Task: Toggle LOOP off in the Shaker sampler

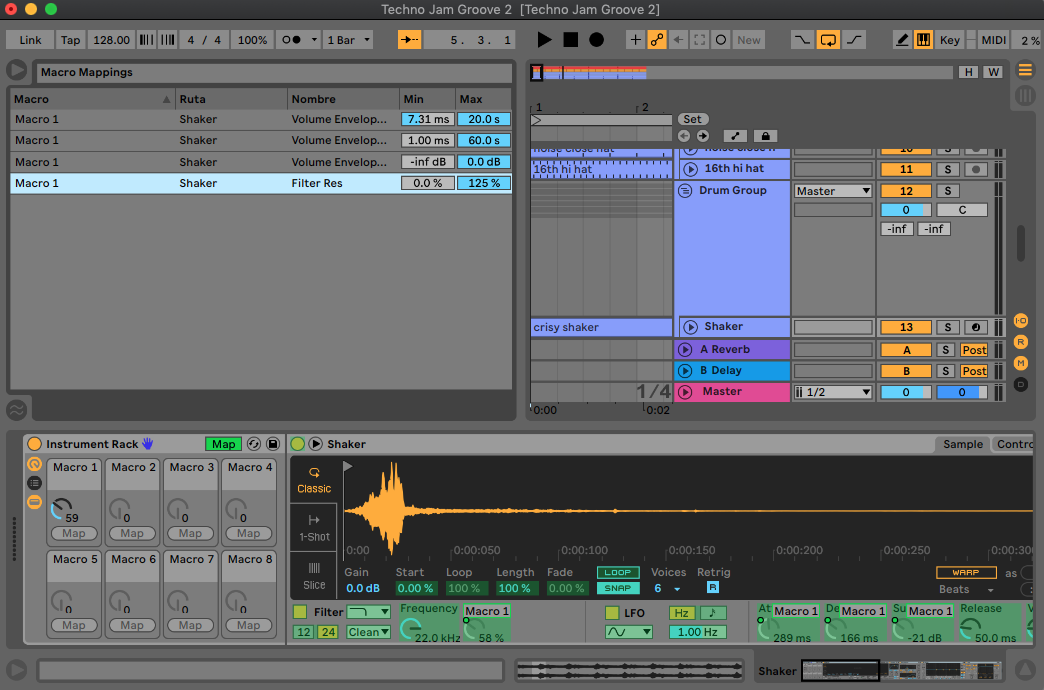Action: [x=618, y=573]
